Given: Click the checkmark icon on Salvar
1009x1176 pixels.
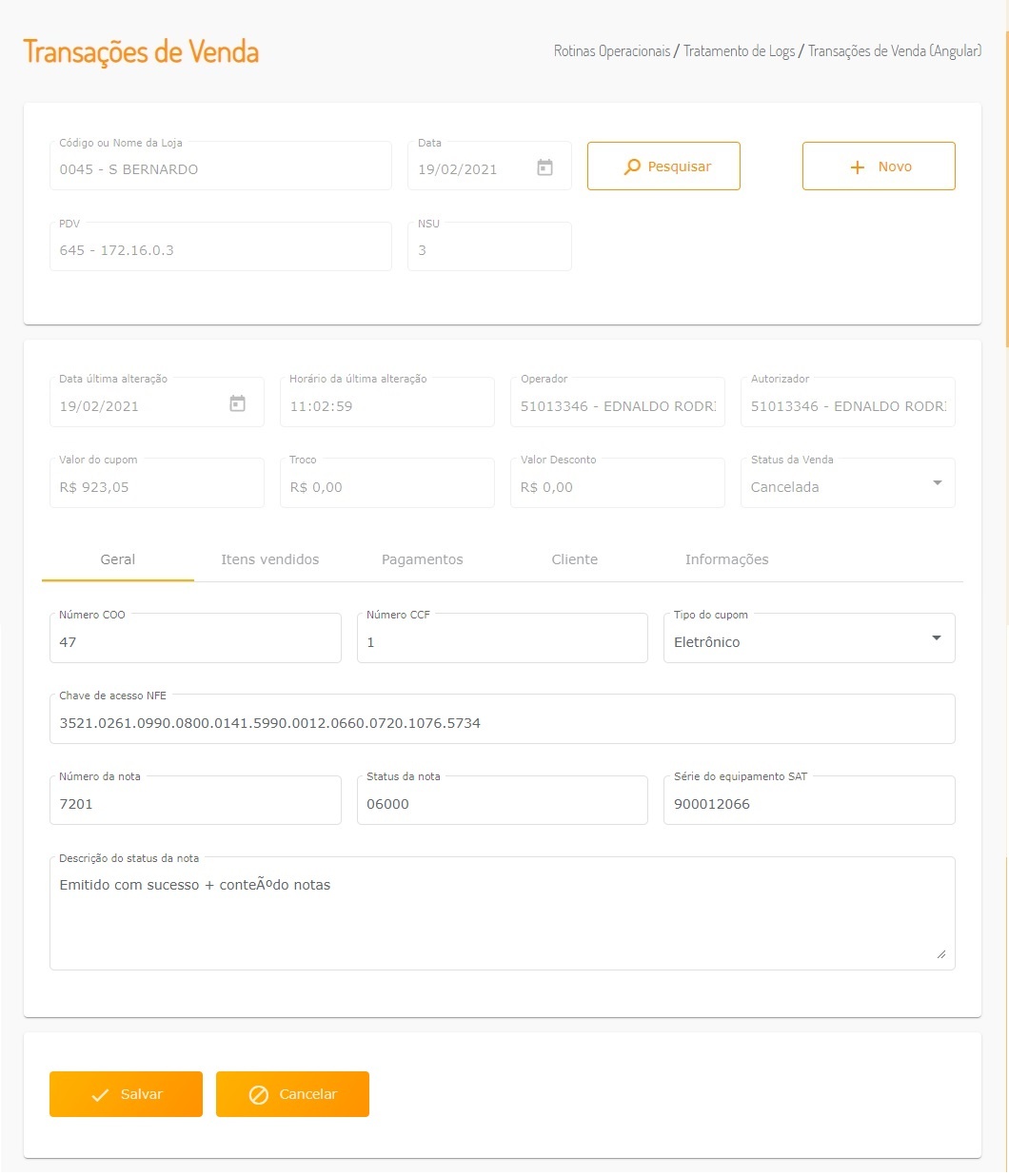Looking at the screenshot, I should 100,1095.
